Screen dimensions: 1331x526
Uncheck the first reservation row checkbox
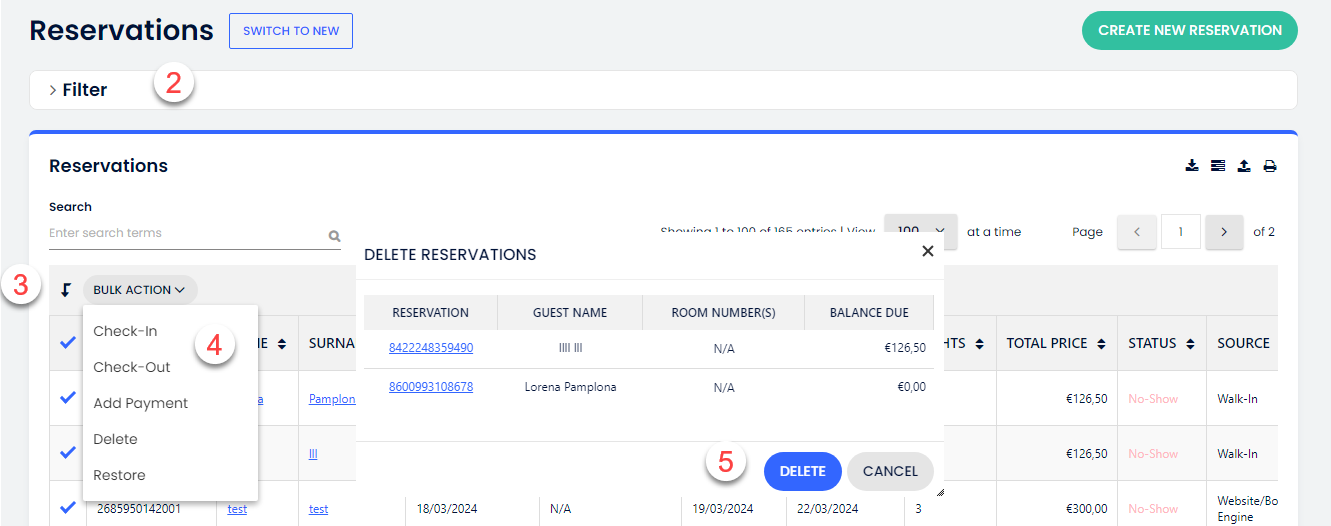[67, 398]
